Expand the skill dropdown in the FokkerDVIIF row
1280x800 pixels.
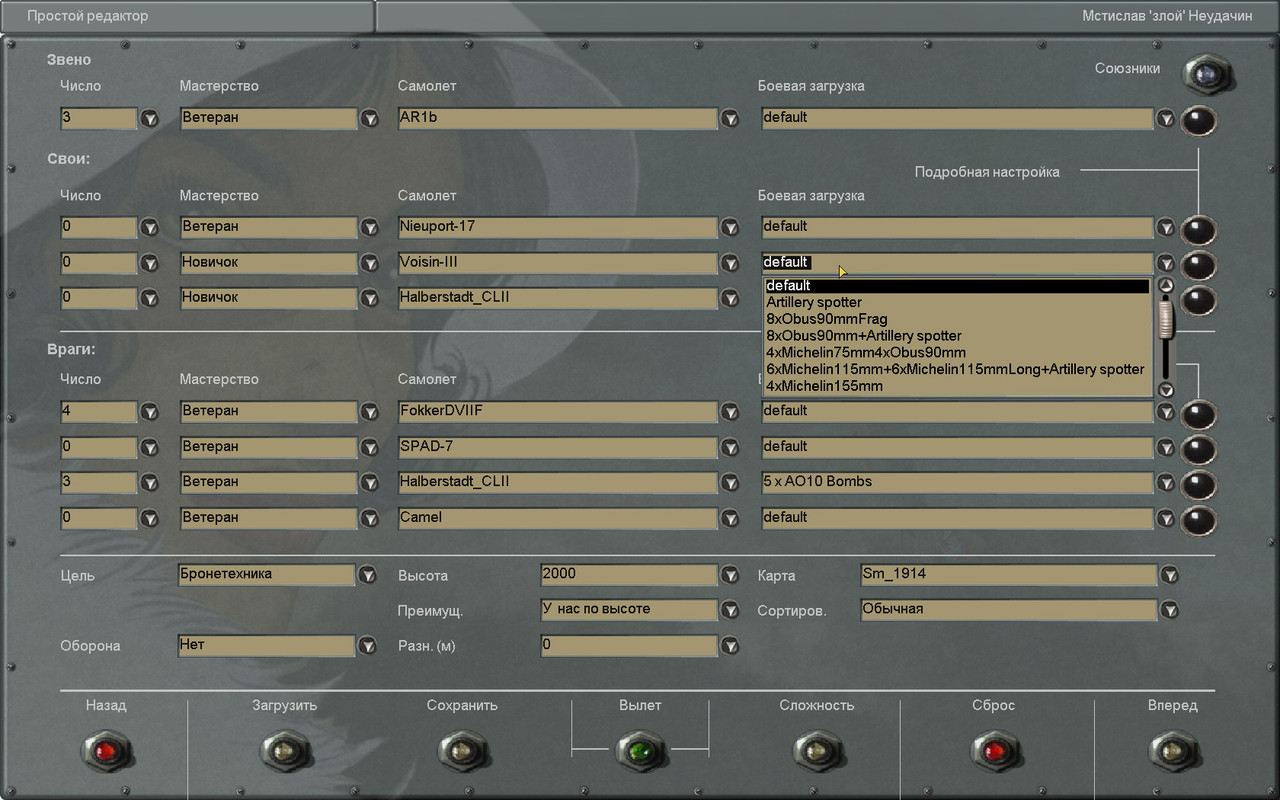370,412
